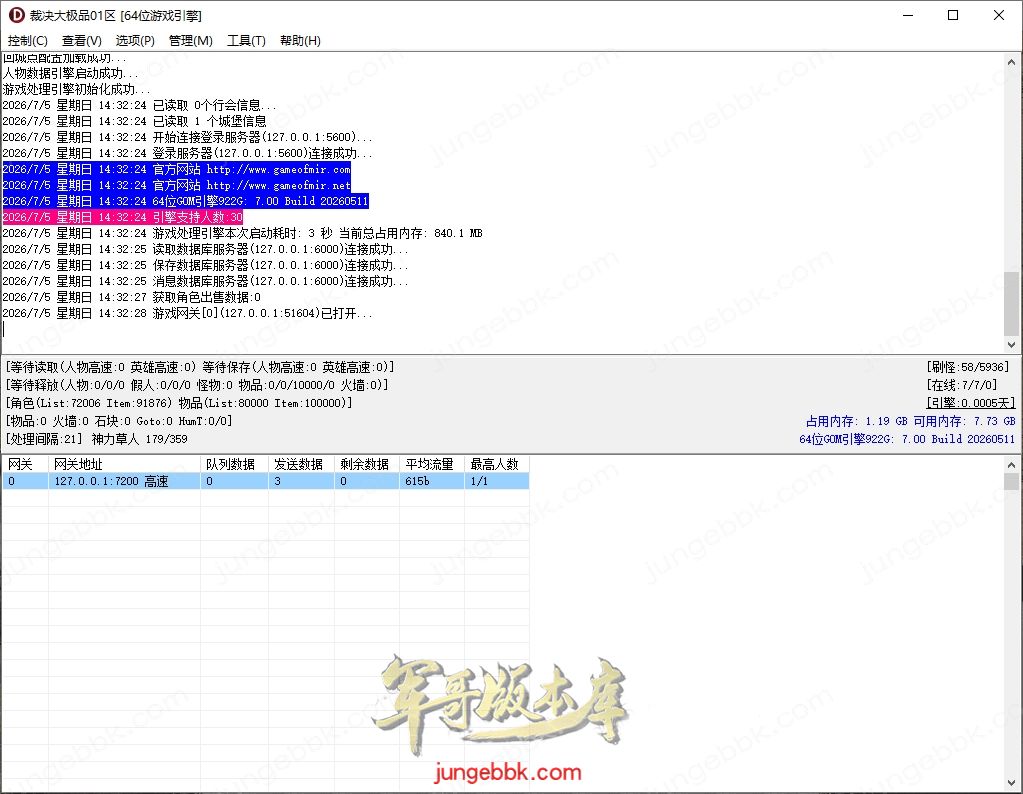
Task: Open the 管理(M) menu
Action: pyautogui.click(x=191, y=40)
